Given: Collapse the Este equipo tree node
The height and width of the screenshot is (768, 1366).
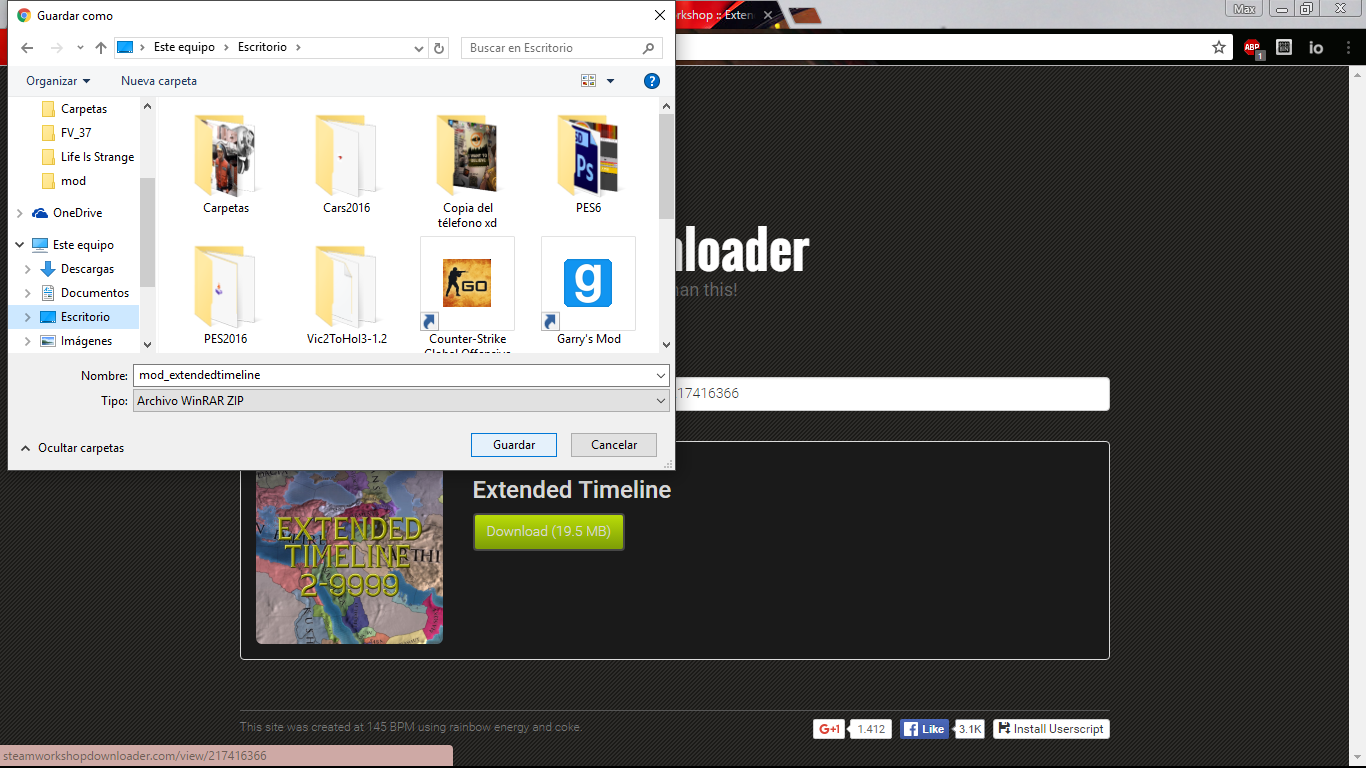Looking at the screenshot, I should (20, 245).
